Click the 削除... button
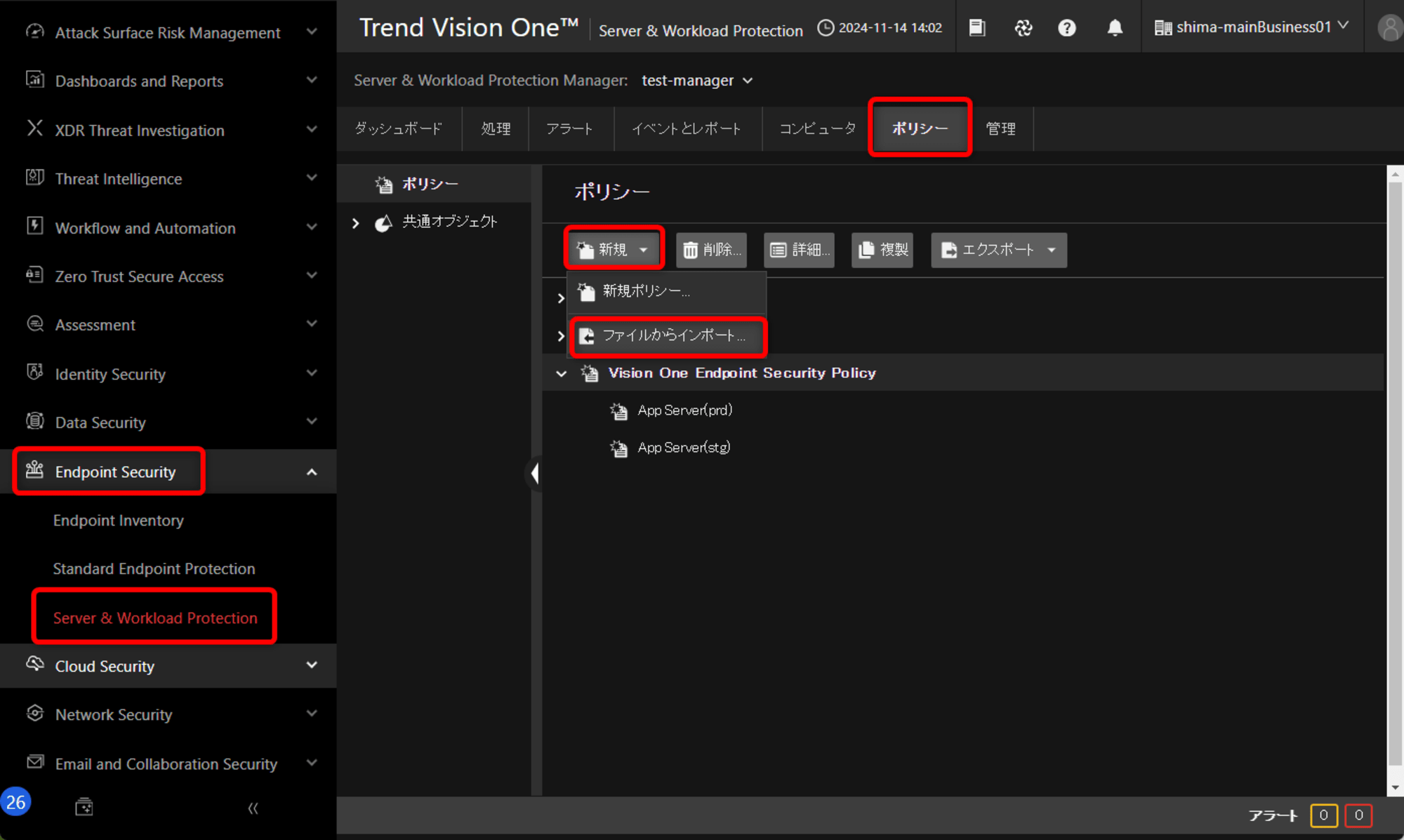The height and width of the screenshot is (840, 1404). 712,250
